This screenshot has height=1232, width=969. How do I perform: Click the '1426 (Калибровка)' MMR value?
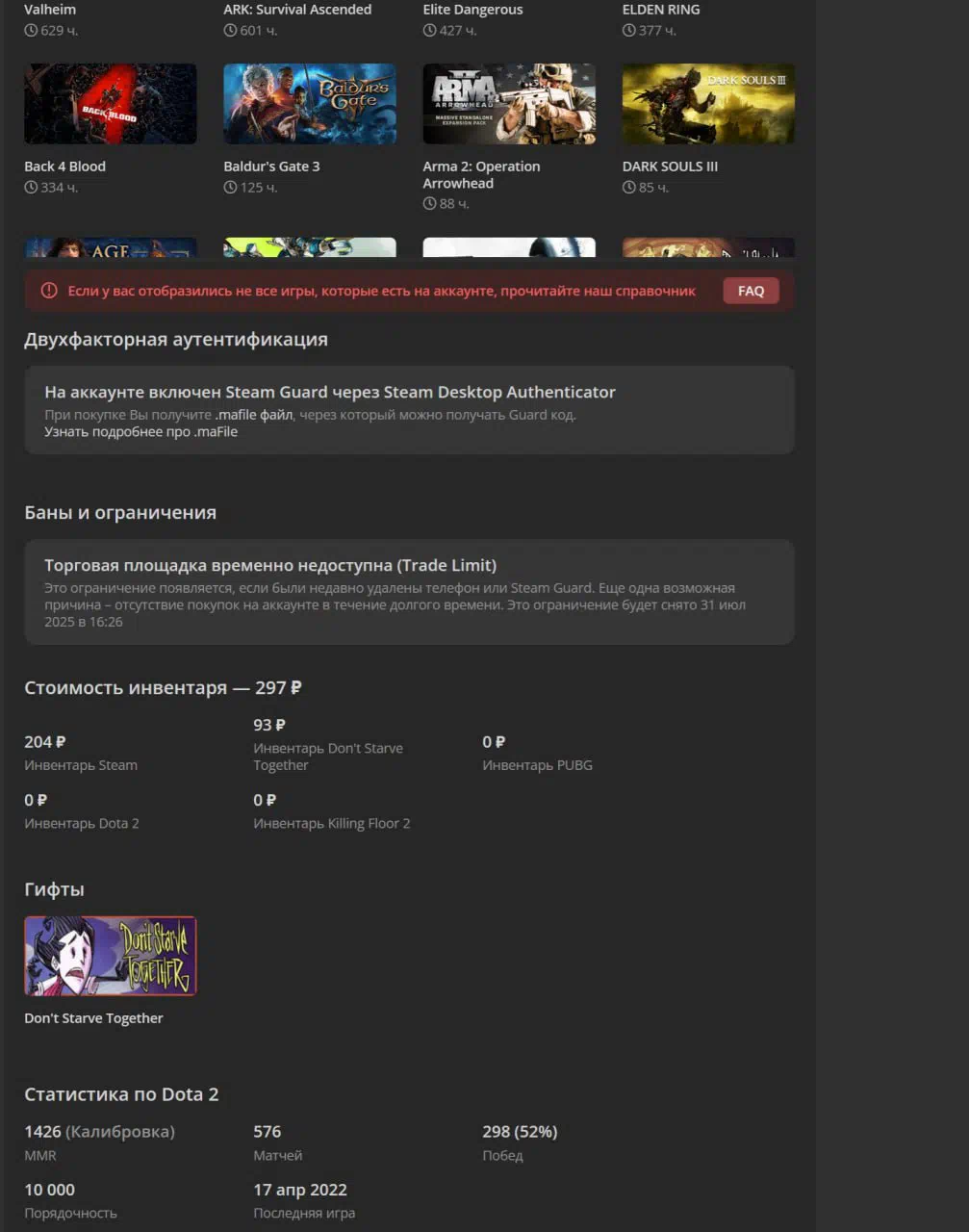(99, 1132)
